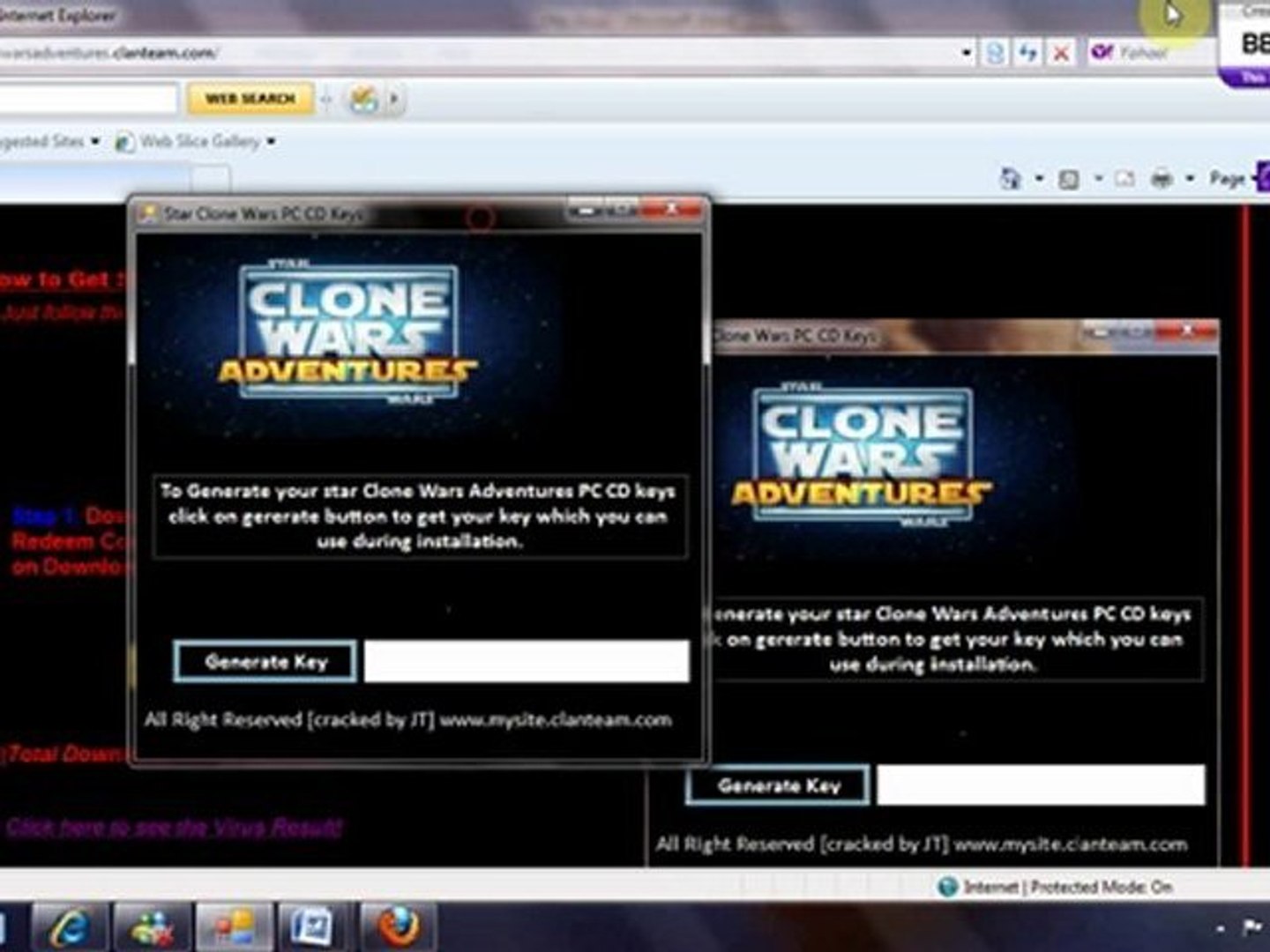Open Internet Explorer from the taskbar

71,926
